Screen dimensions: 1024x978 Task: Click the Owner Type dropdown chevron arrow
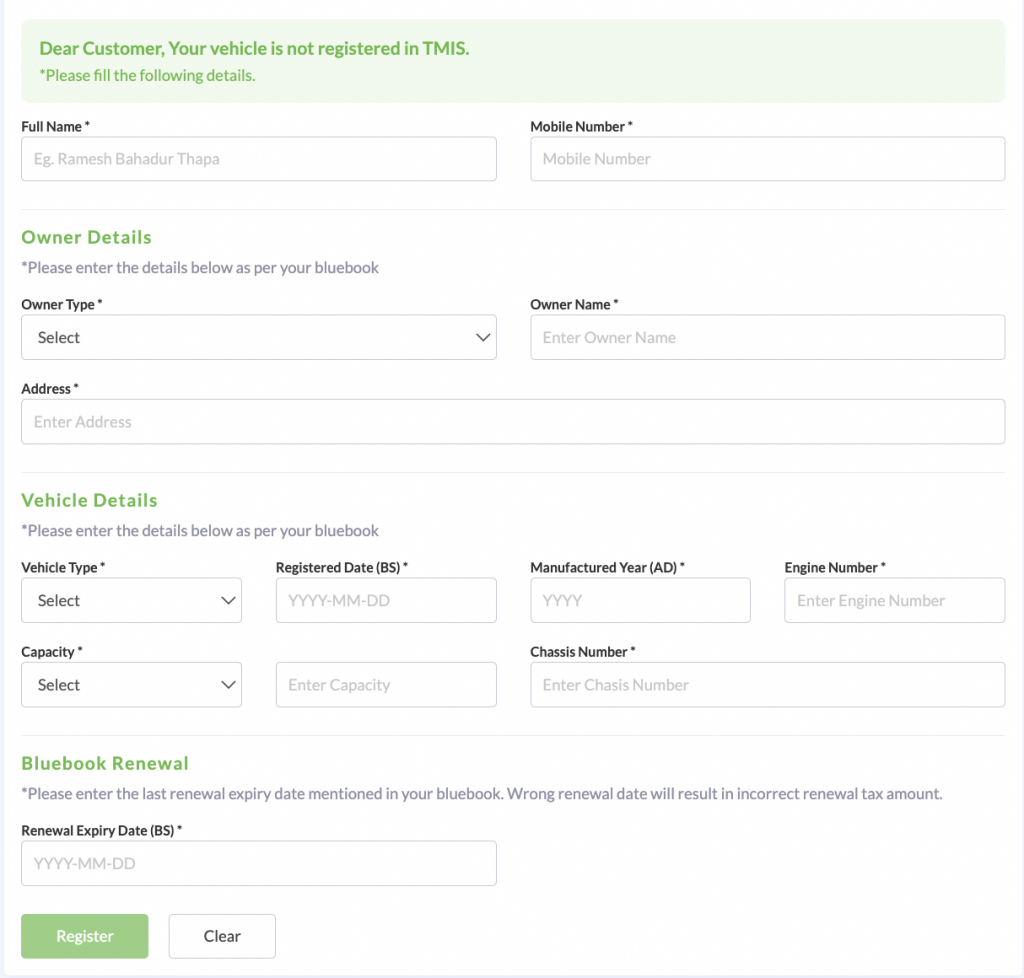(x=483, y=338)
